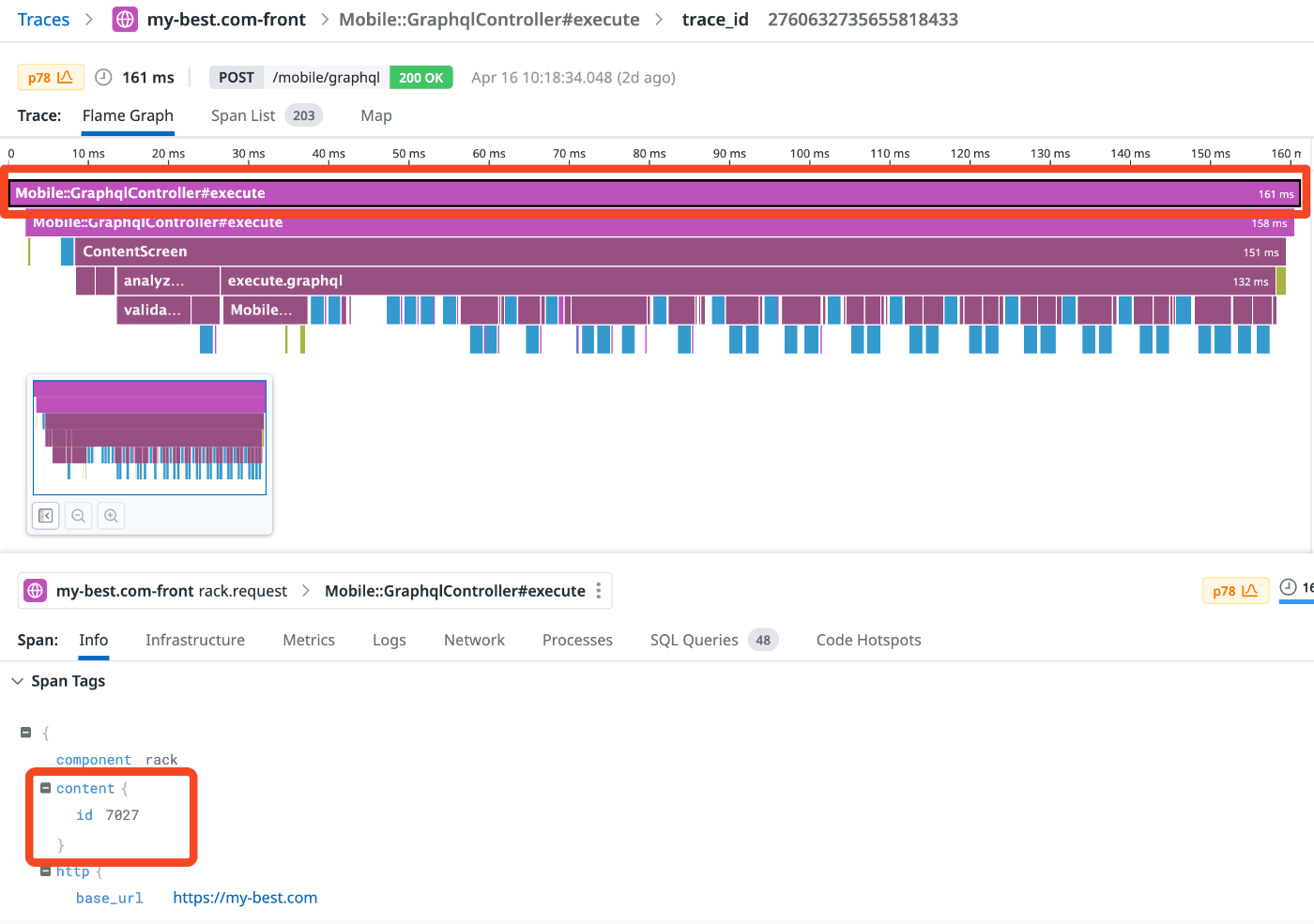This screenshot has height=924, width=1314.
Task: Click the component rack tag value
Action: pos(161,760)
